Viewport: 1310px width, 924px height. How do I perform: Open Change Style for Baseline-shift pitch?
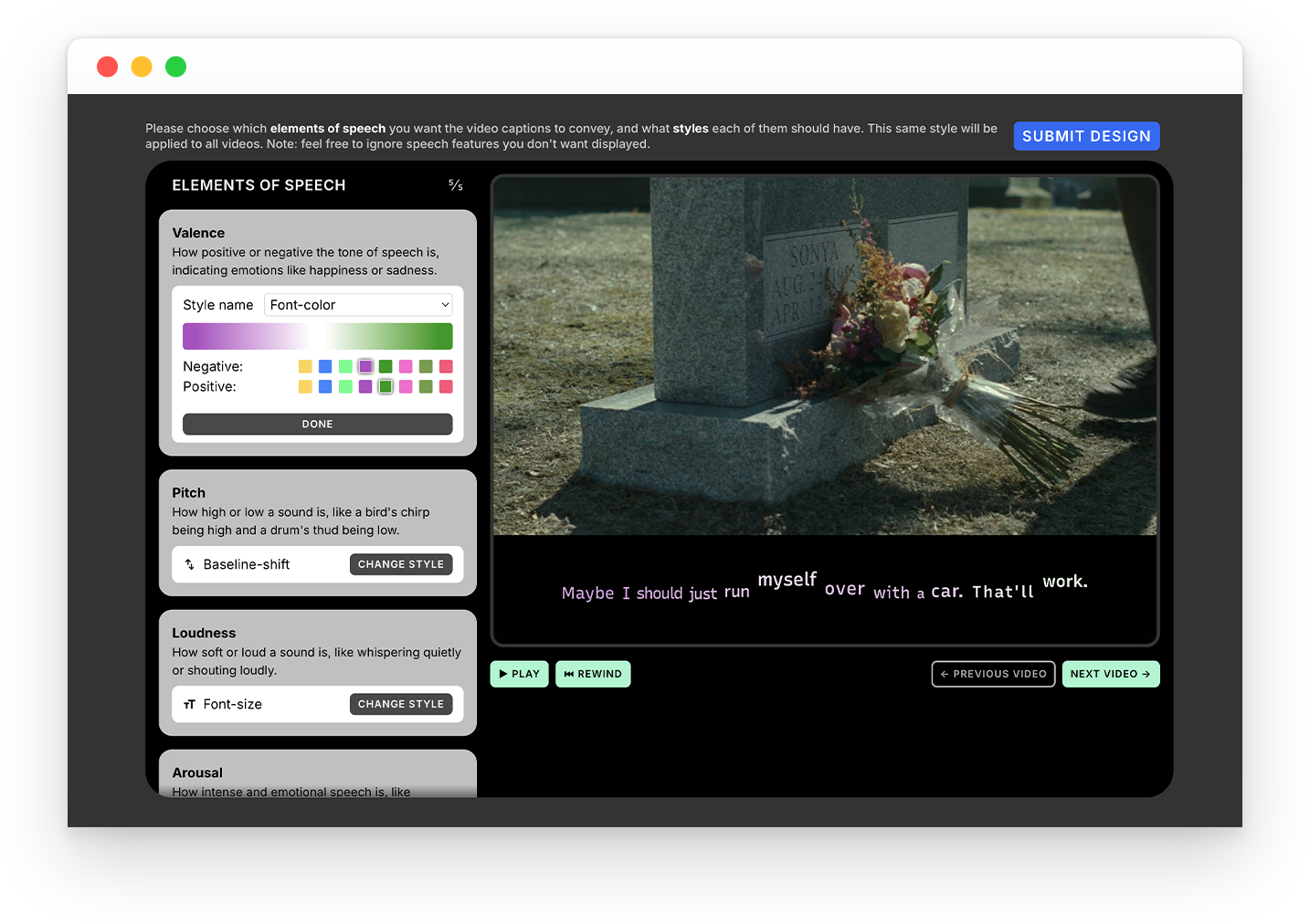(401, 564)
